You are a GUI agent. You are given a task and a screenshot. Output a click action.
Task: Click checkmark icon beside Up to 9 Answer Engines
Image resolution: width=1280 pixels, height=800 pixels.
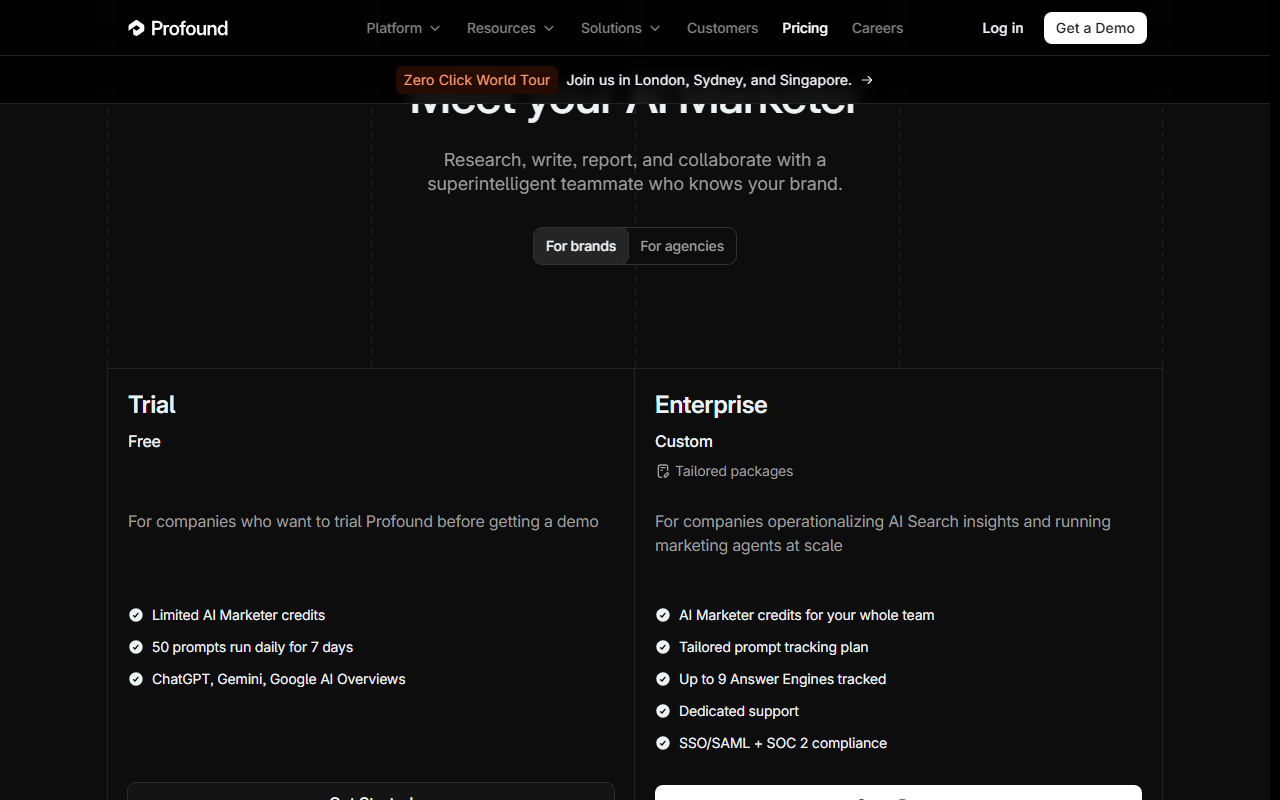(x=662, y=679)
